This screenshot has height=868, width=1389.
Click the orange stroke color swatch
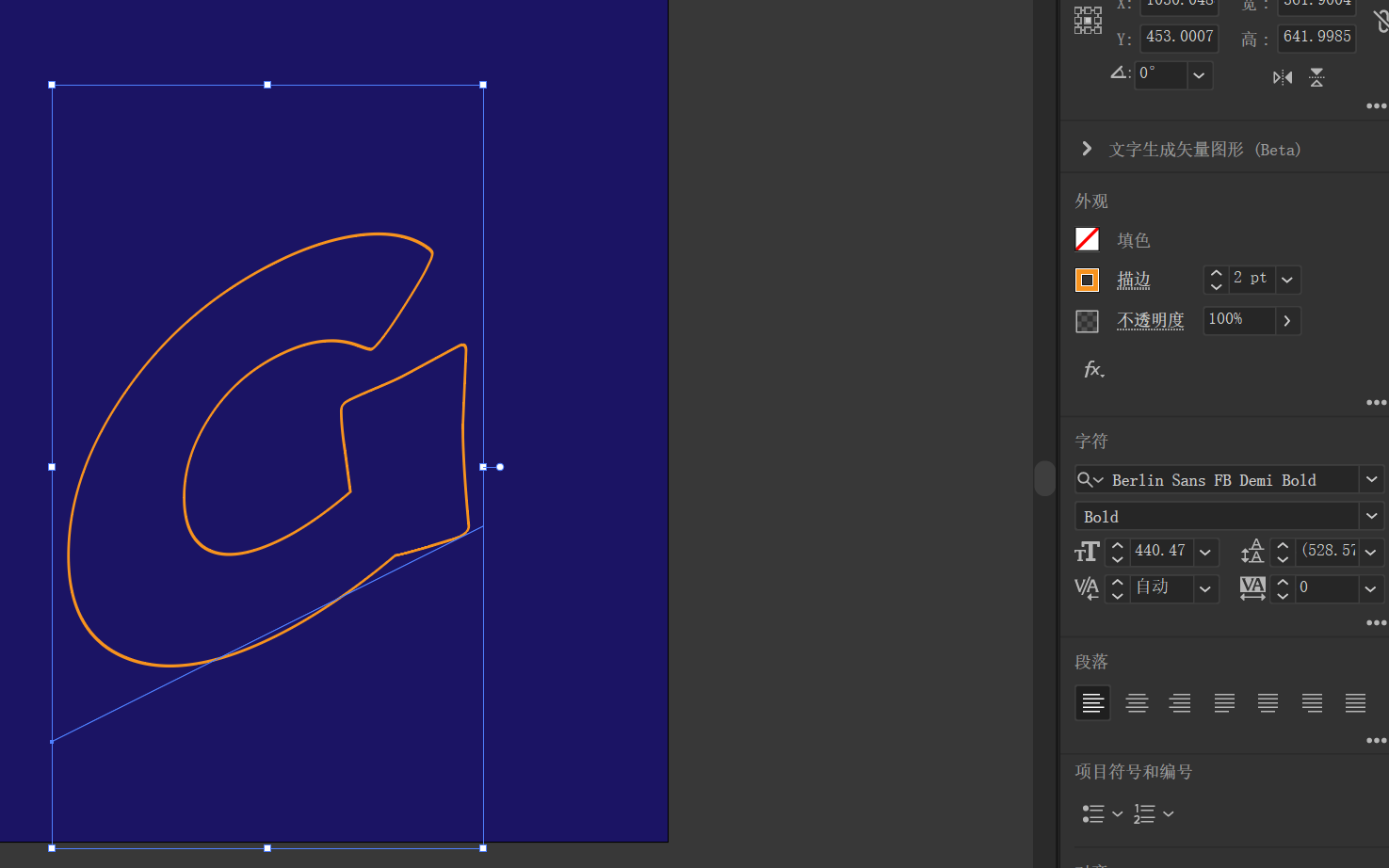[1087, 280]
